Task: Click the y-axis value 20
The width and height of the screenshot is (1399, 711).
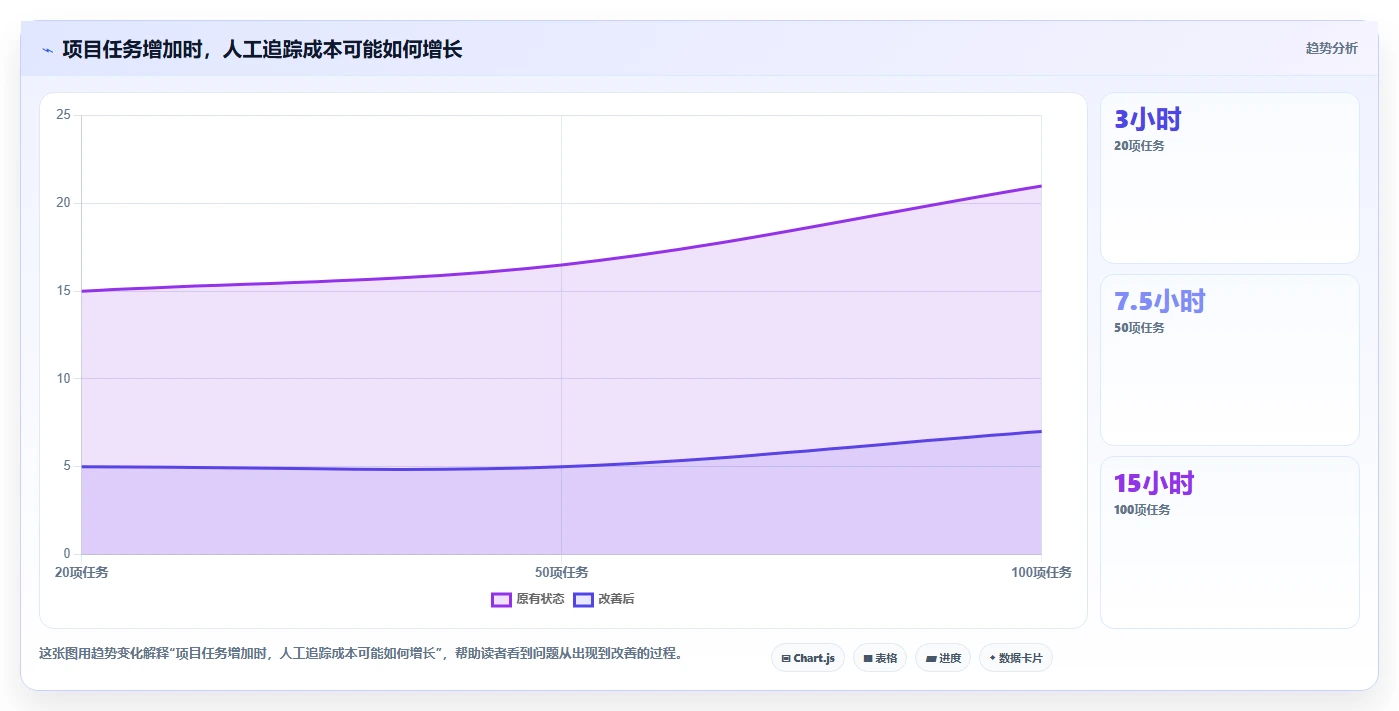Action: click(63, 203)
